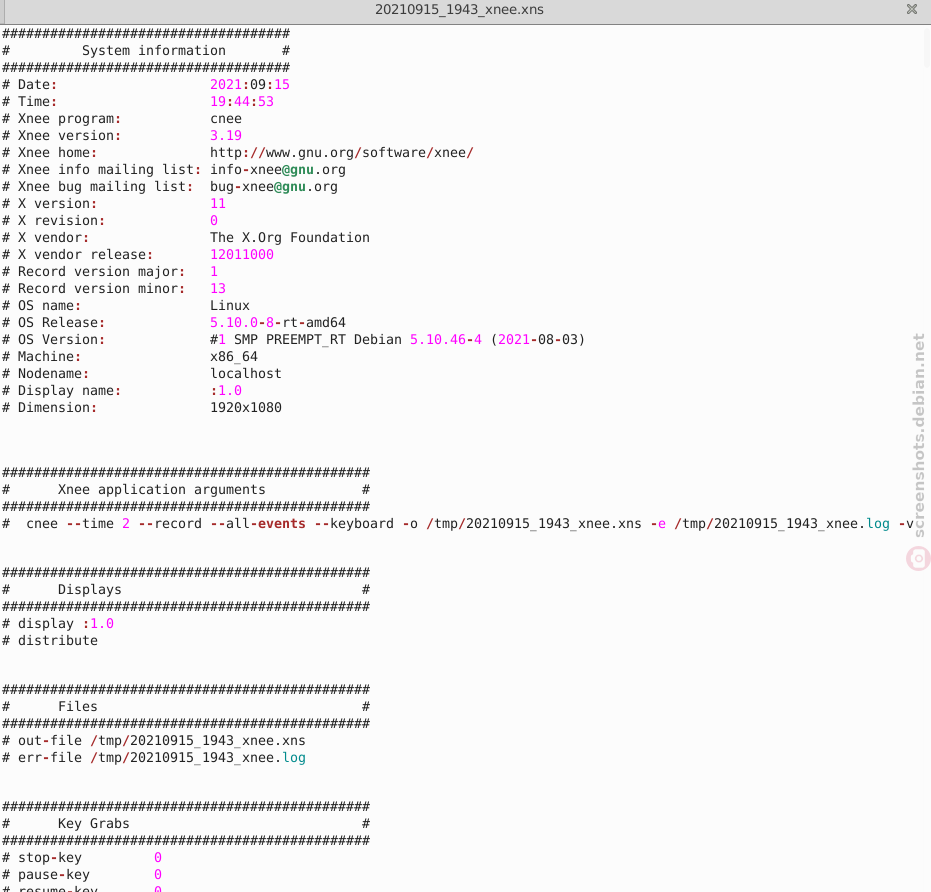Click the "Xnee application arguments" header
The image size is (931, 892).
162,489
